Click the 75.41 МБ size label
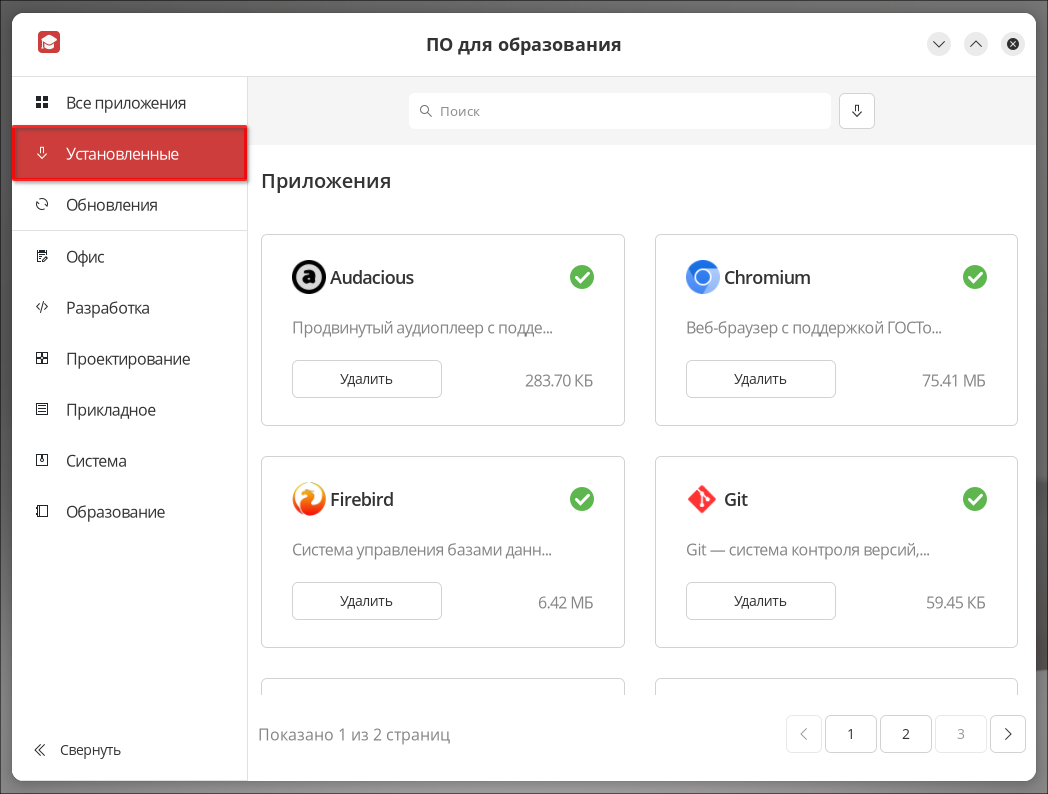The height and width of the screenshot is (794, 1048). 954,380
